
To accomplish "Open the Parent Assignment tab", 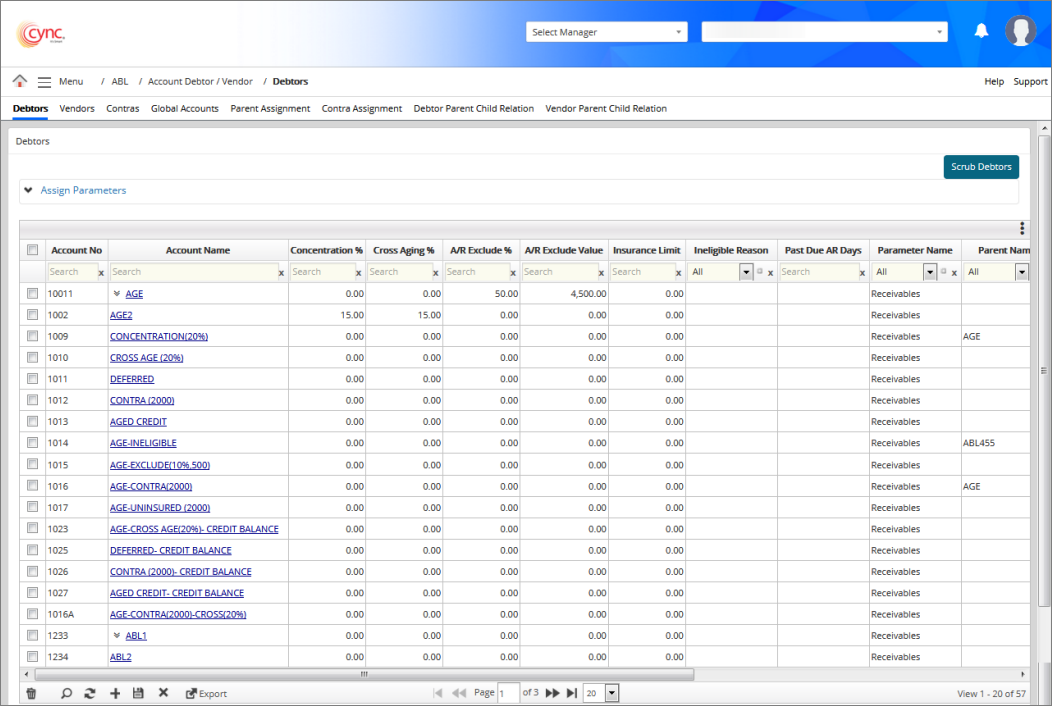I will coord(270,108).
